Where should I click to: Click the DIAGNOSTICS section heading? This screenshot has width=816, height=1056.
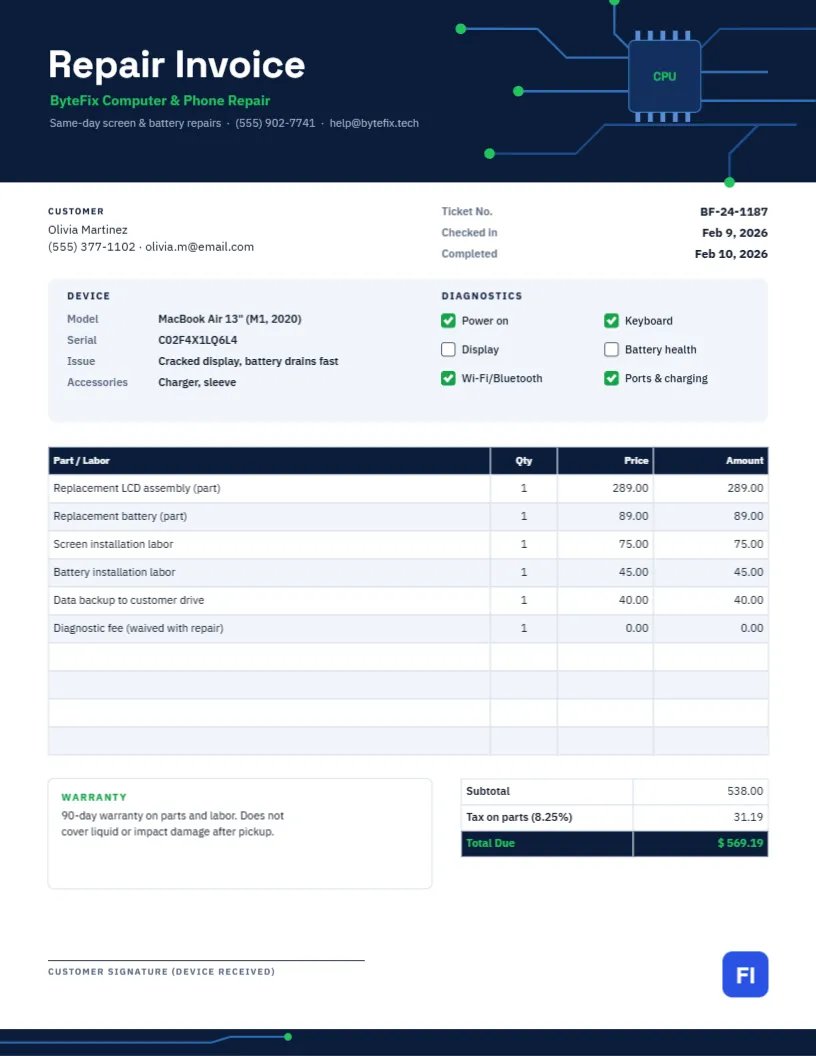coord(482,296)
